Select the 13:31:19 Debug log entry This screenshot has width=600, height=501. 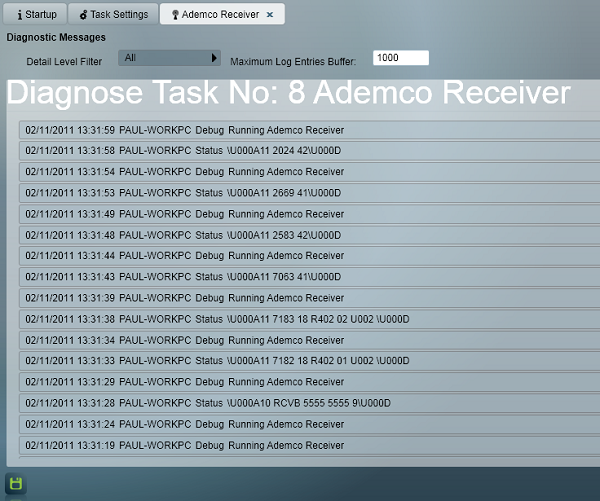point(309,445)
